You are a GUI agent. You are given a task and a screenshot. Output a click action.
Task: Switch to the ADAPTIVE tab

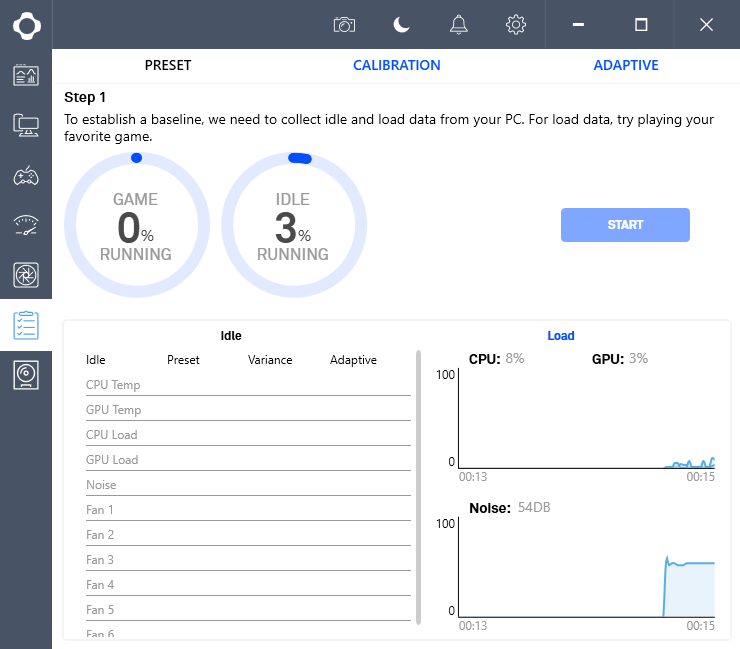click(626, 65)
